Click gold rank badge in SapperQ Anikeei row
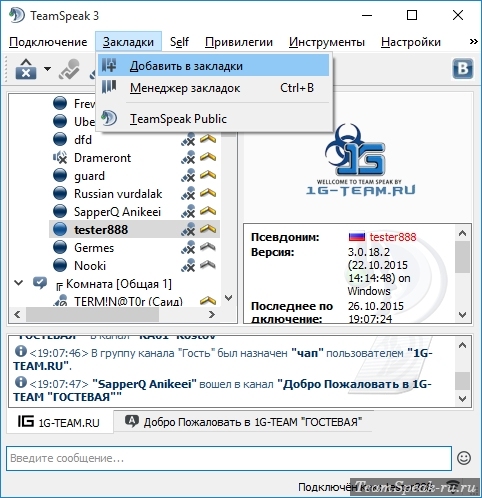The width and height of the screenshot is (482, 498). [x=208, y=211]
